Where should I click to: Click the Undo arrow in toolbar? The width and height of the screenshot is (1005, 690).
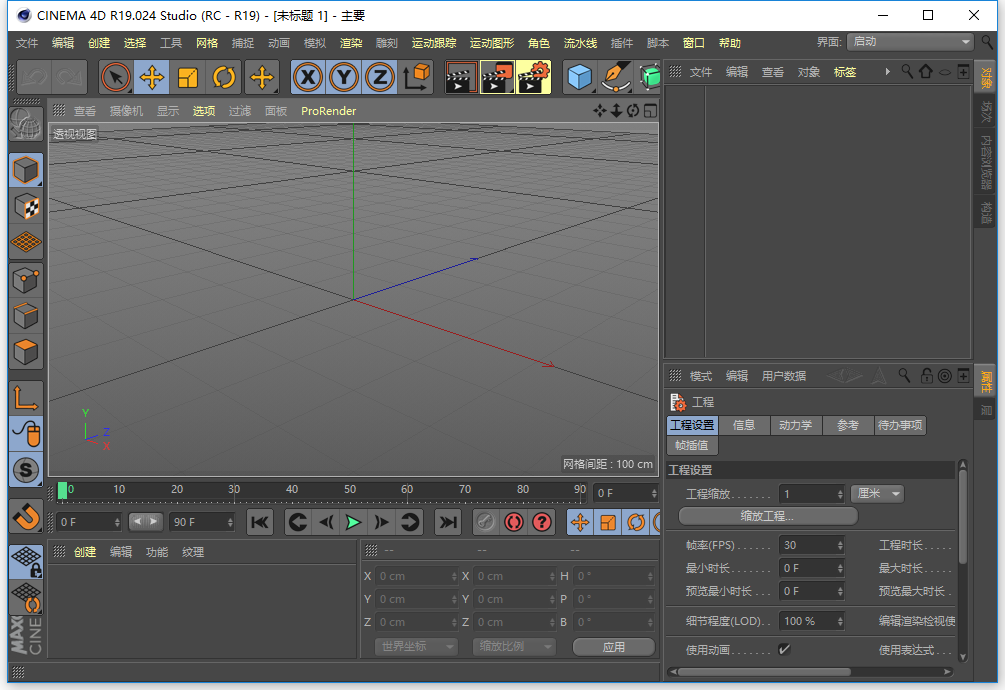35,78
